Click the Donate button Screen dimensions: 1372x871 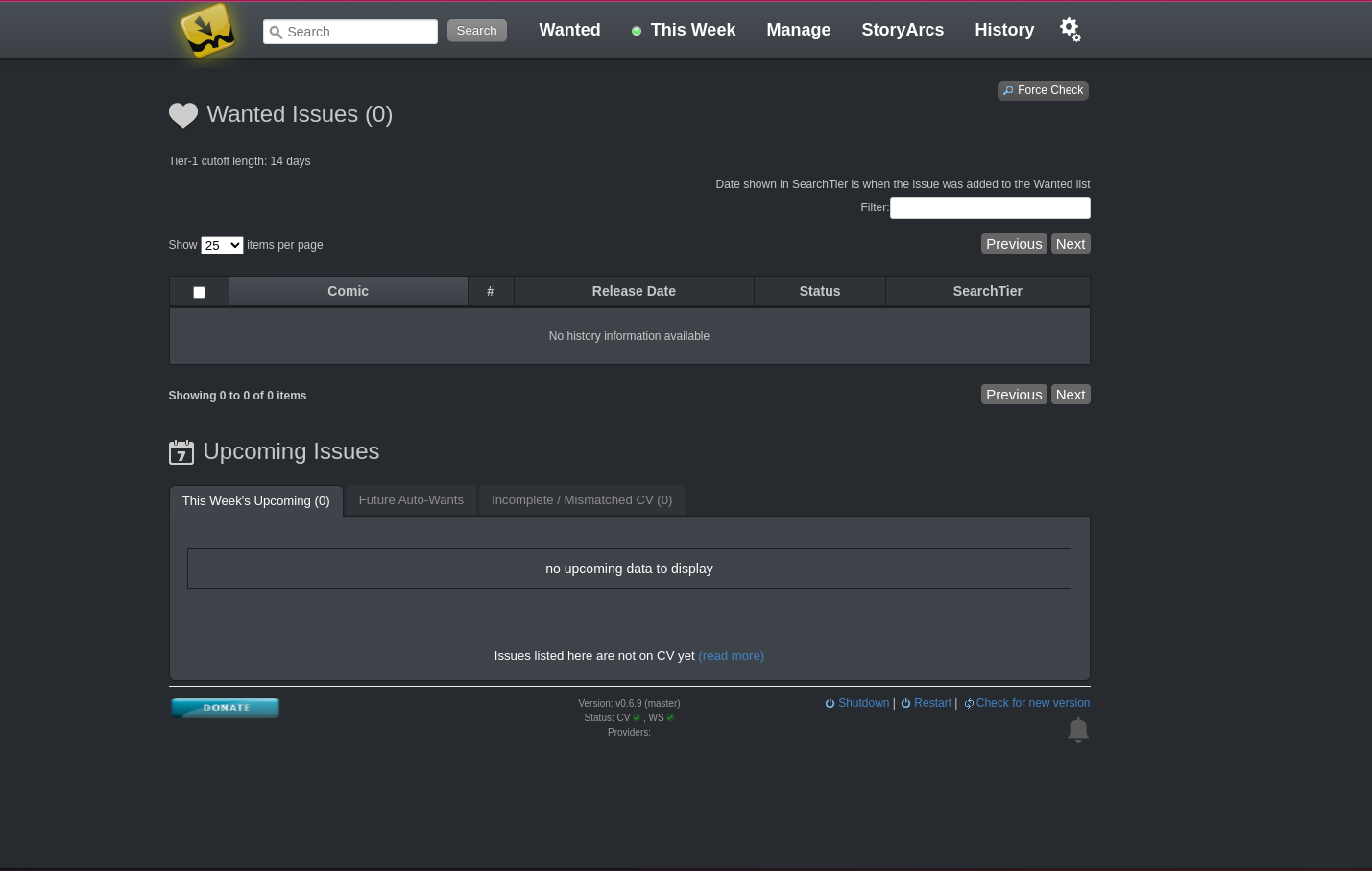coord(224,708)
